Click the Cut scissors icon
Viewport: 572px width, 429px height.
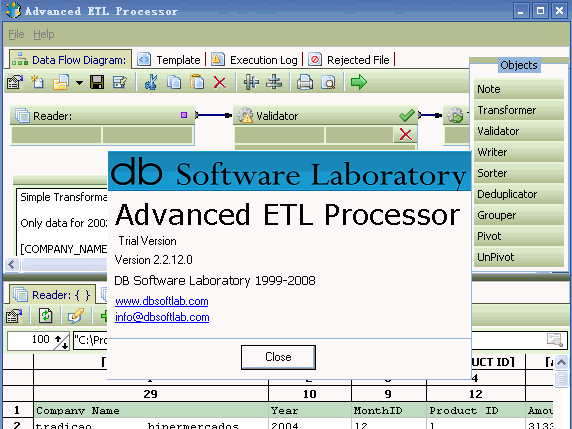click(151, 82)
